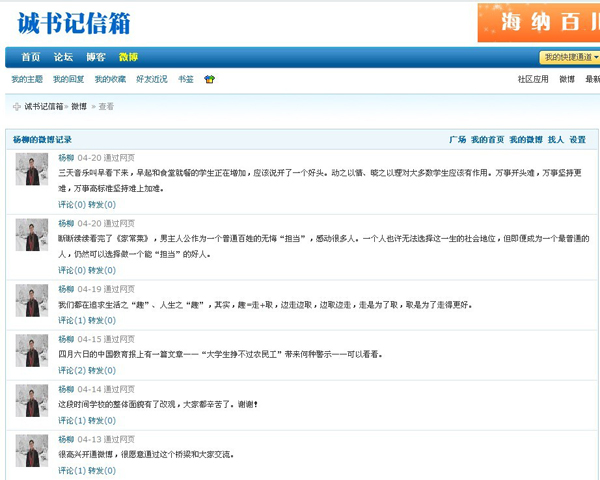600x480 pixels.
Task: Open the 博客 navigation tab
Action: [x=96, y=57]
